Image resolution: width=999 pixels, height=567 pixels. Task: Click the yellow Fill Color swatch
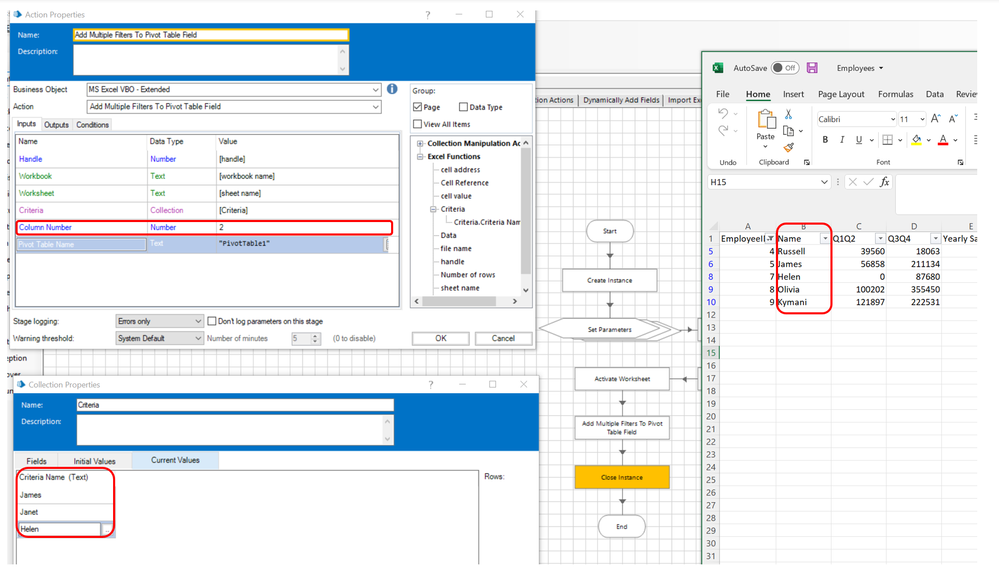(x=917, y=140)
